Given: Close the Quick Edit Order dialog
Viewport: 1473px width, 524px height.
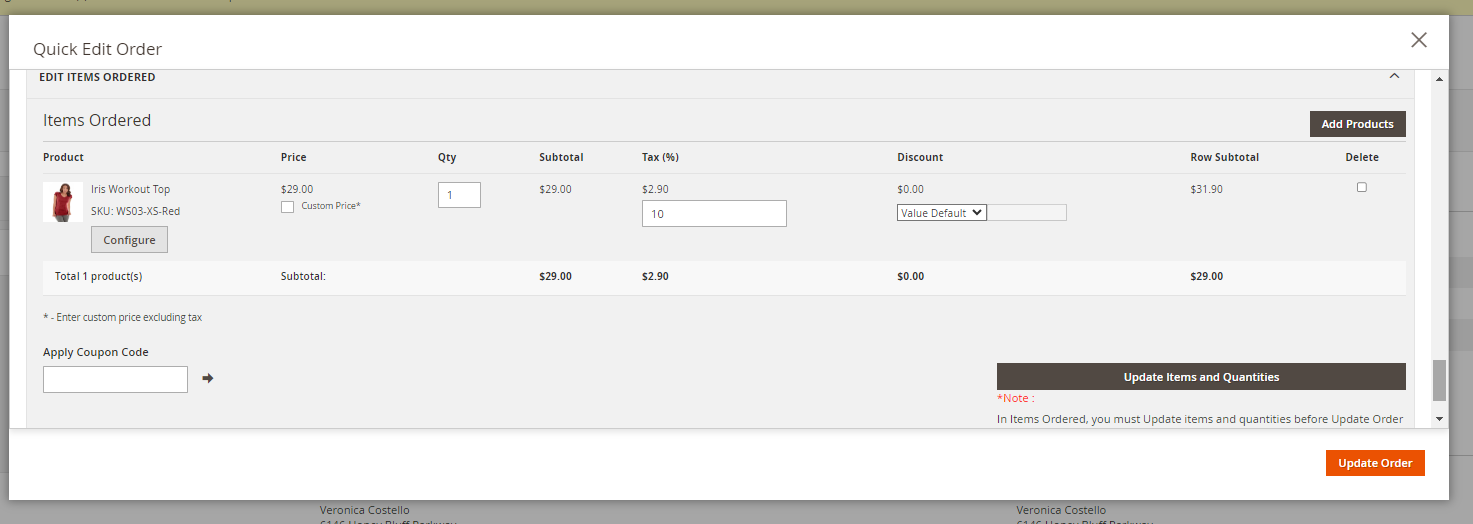Looking at the screenshot, I should coord(1418,40).
